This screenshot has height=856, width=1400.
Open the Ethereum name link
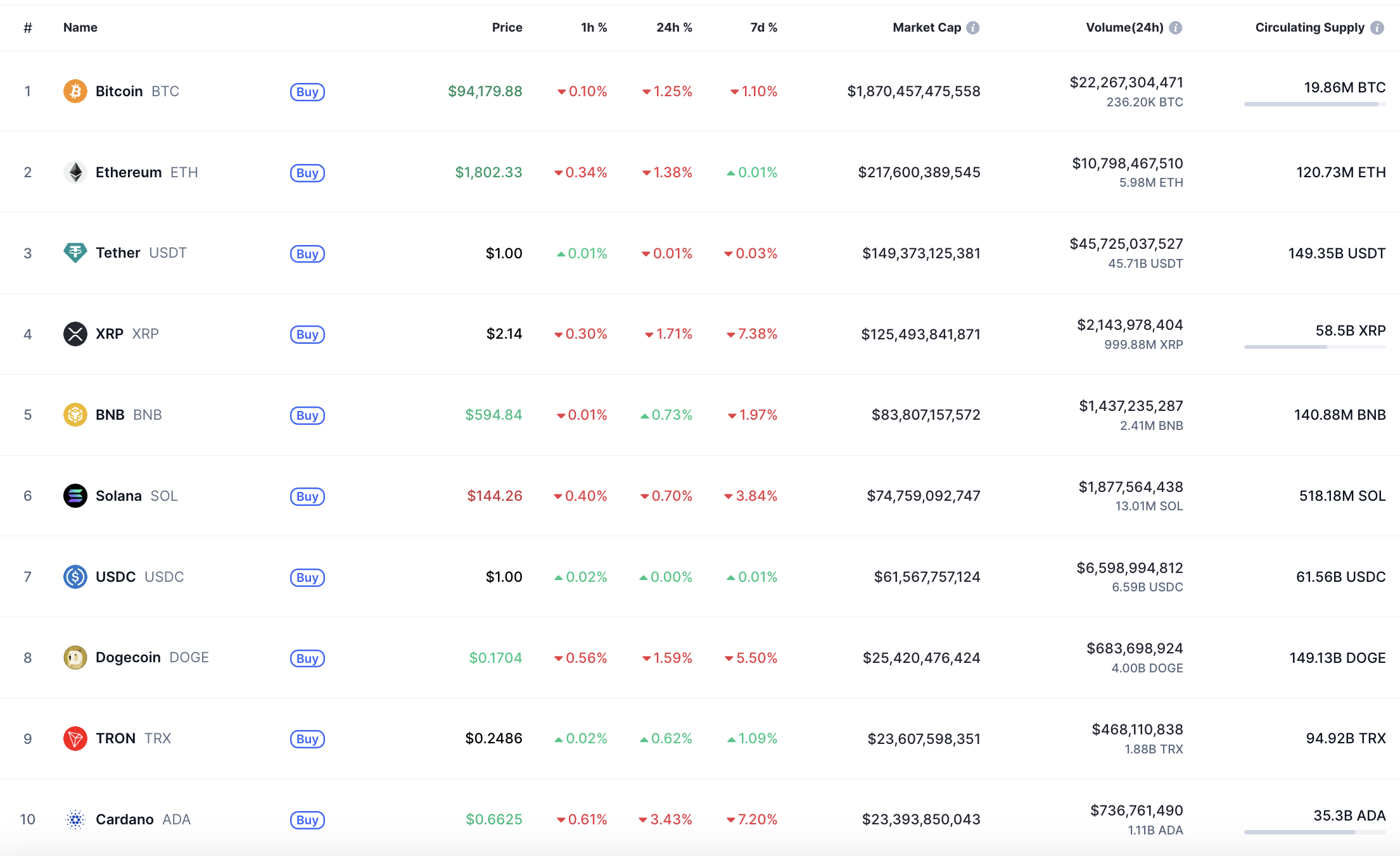pyautogui.click(x=129, y=172)
